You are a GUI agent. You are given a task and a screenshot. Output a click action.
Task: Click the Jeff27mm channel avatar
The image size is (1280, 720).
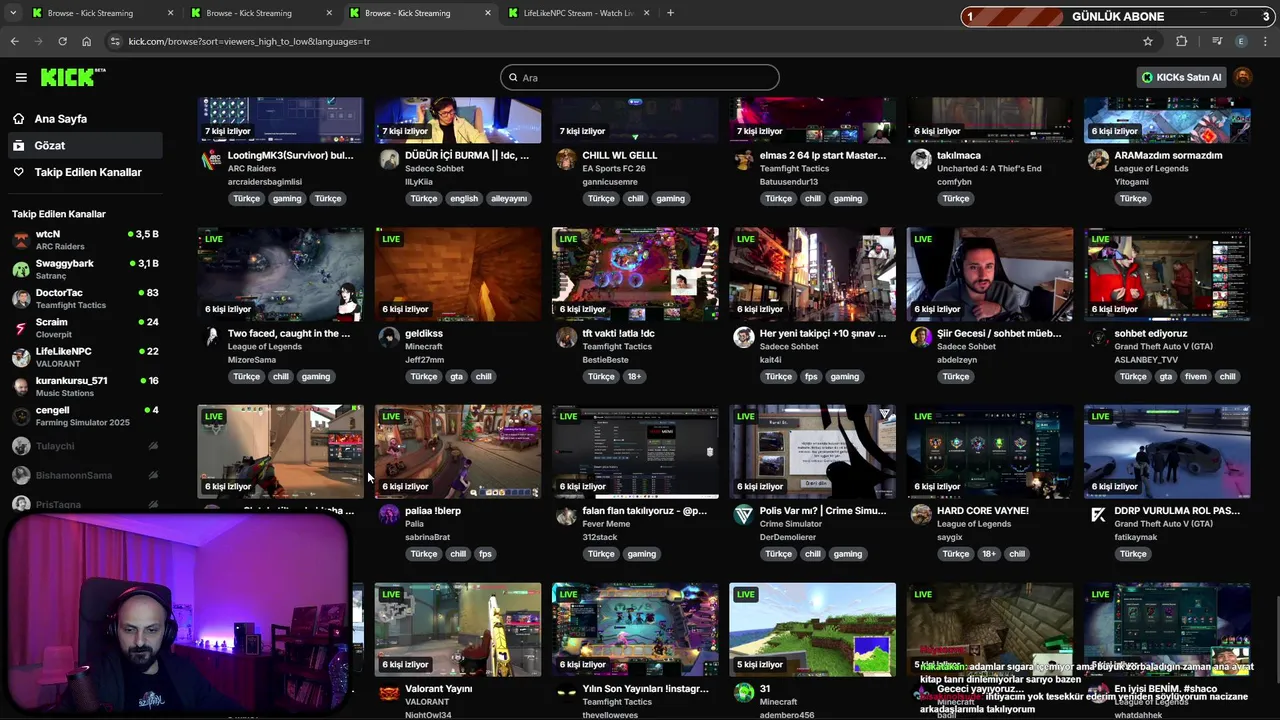[x=389, y=337]
